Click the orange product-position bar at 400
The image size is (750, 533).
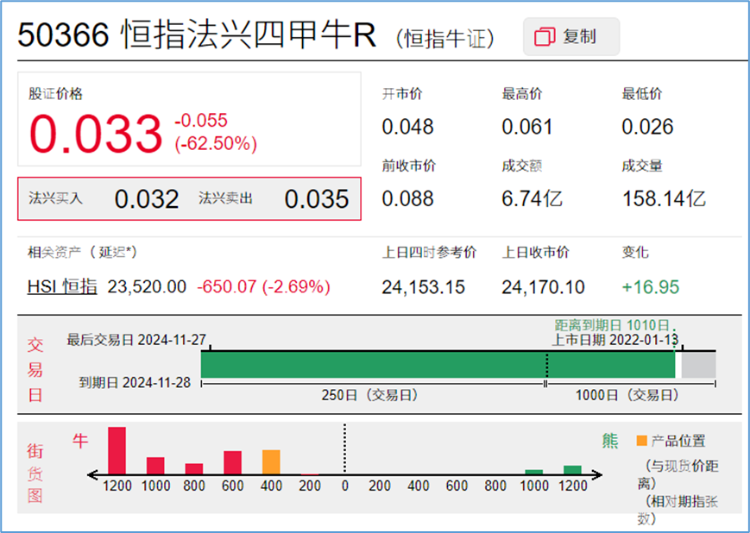[271, 462]
